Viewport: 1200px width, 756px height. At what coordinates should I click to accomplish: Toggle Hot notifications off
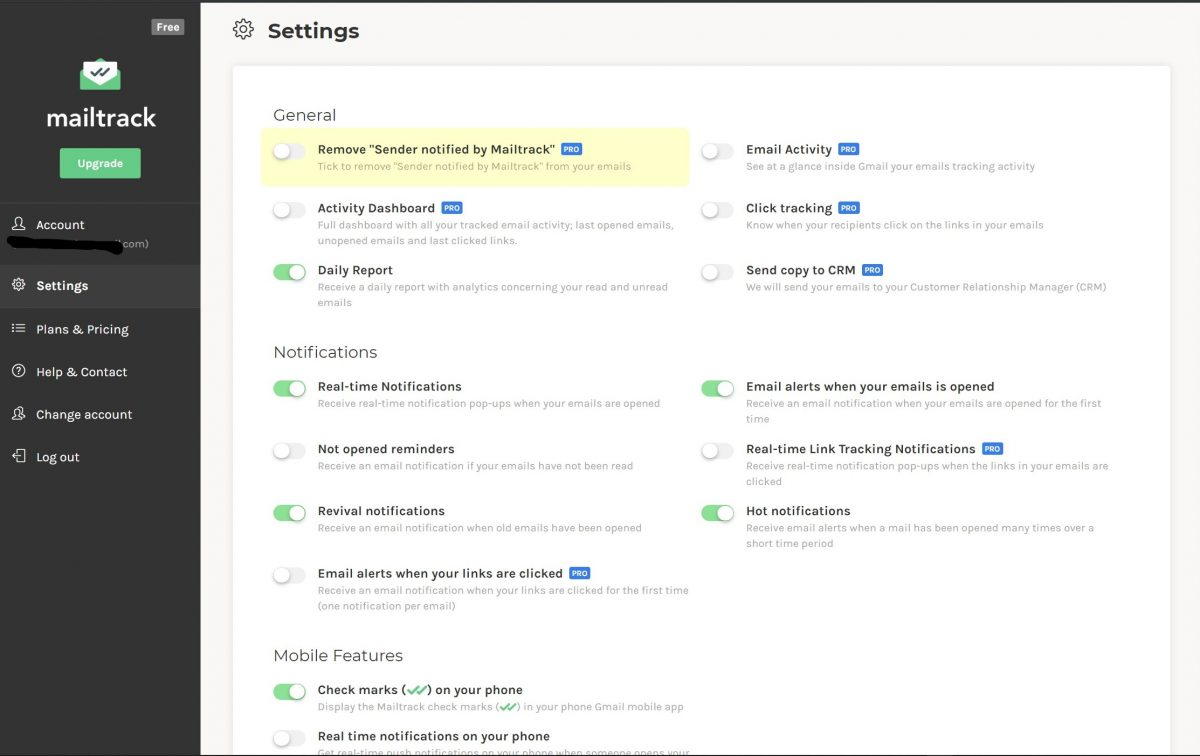coord(717,513)
